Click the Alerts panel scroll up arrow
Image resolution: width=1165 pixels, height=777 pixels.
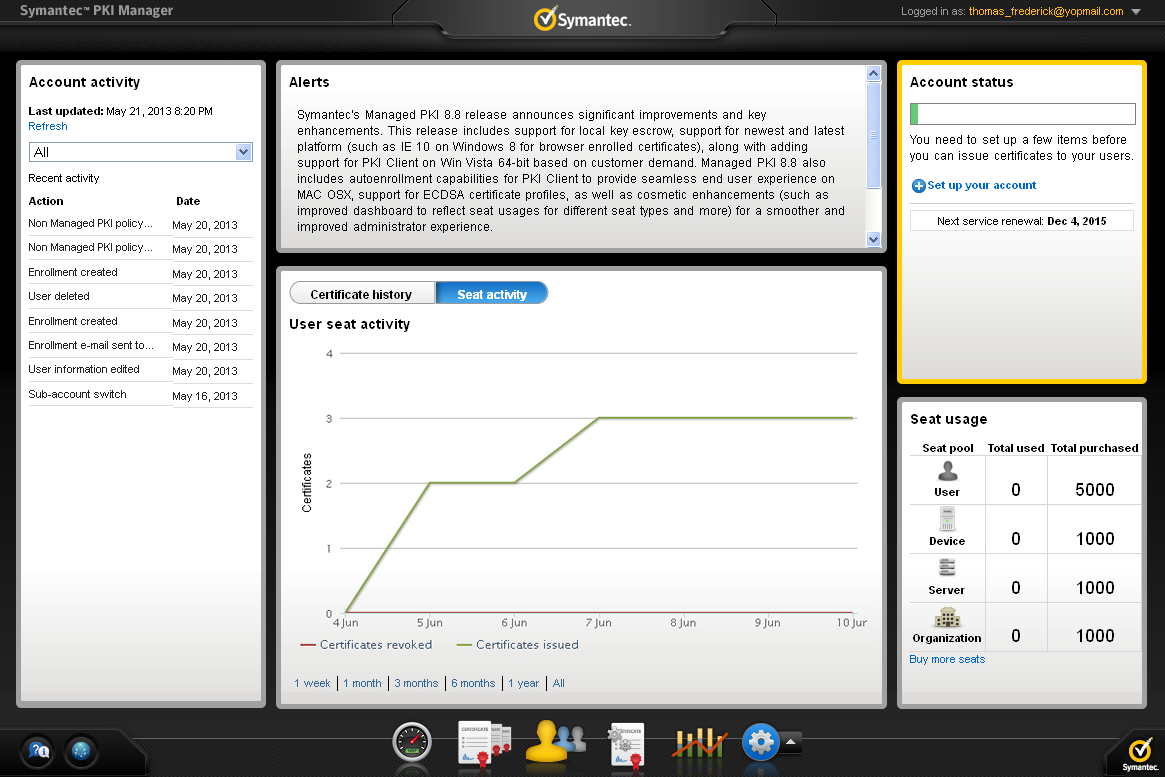874,73
